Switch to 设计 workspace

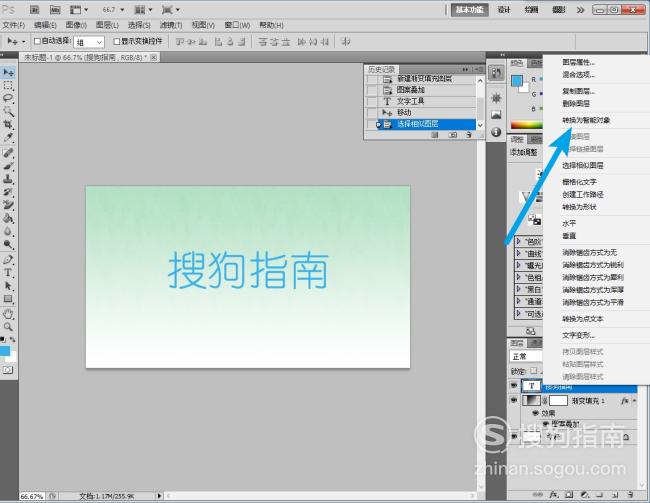(504, 10)
